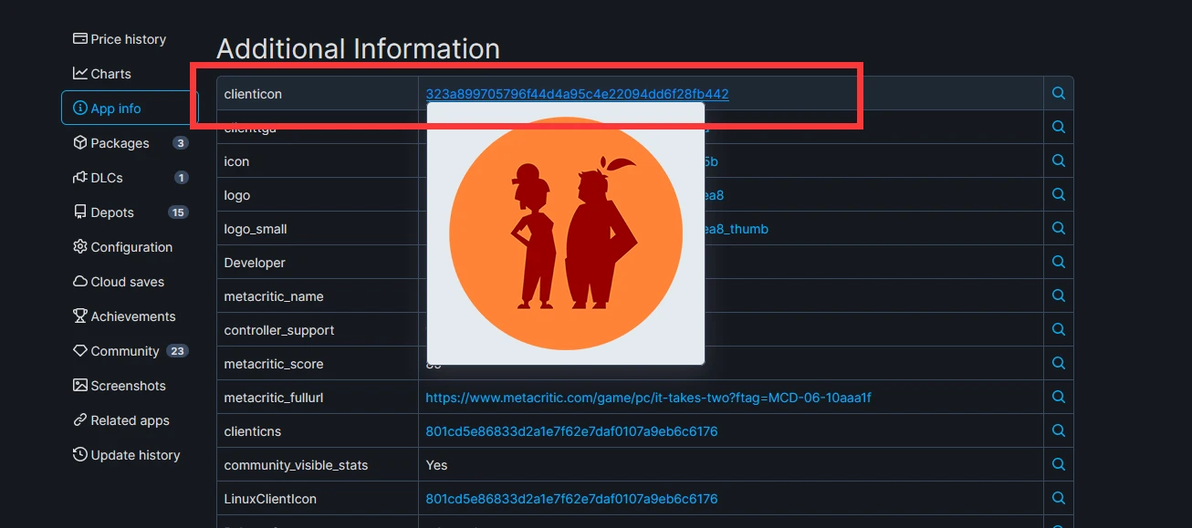
Task: Click the search icon in community_visible_stats row
Action: tap(1058, 464)
